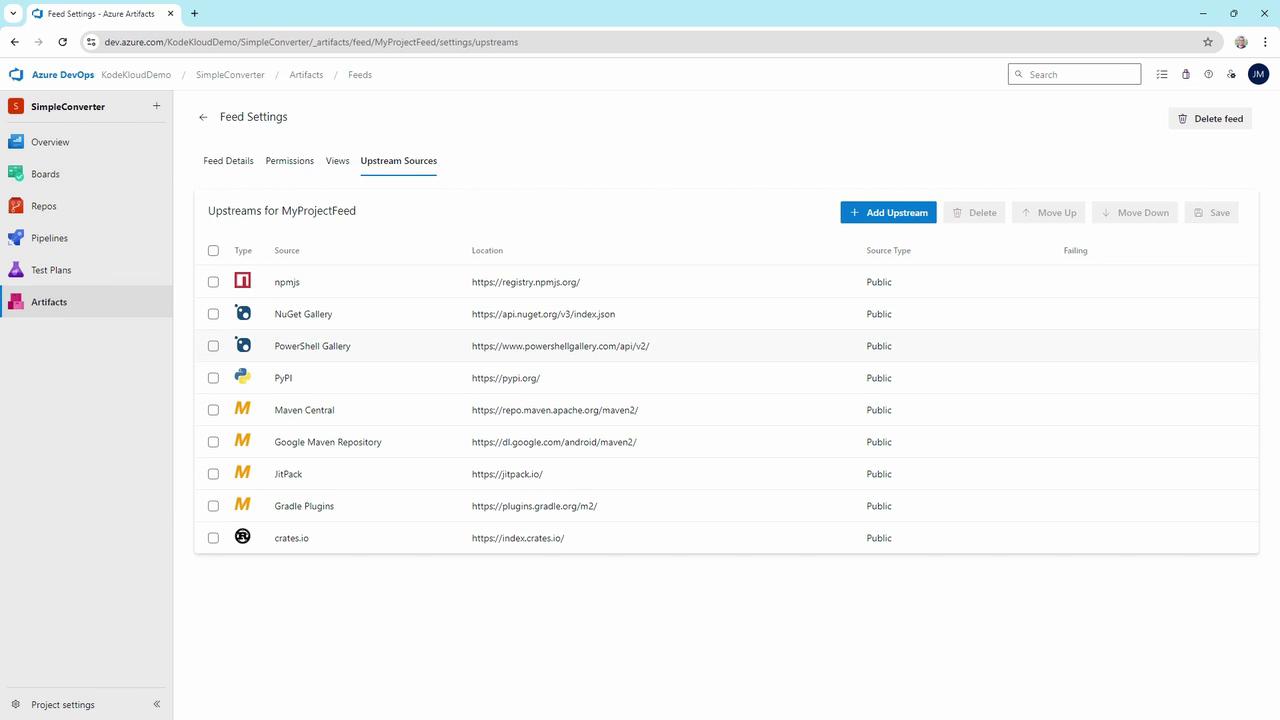Check the npmjs row checkbox

coord(213,282)
